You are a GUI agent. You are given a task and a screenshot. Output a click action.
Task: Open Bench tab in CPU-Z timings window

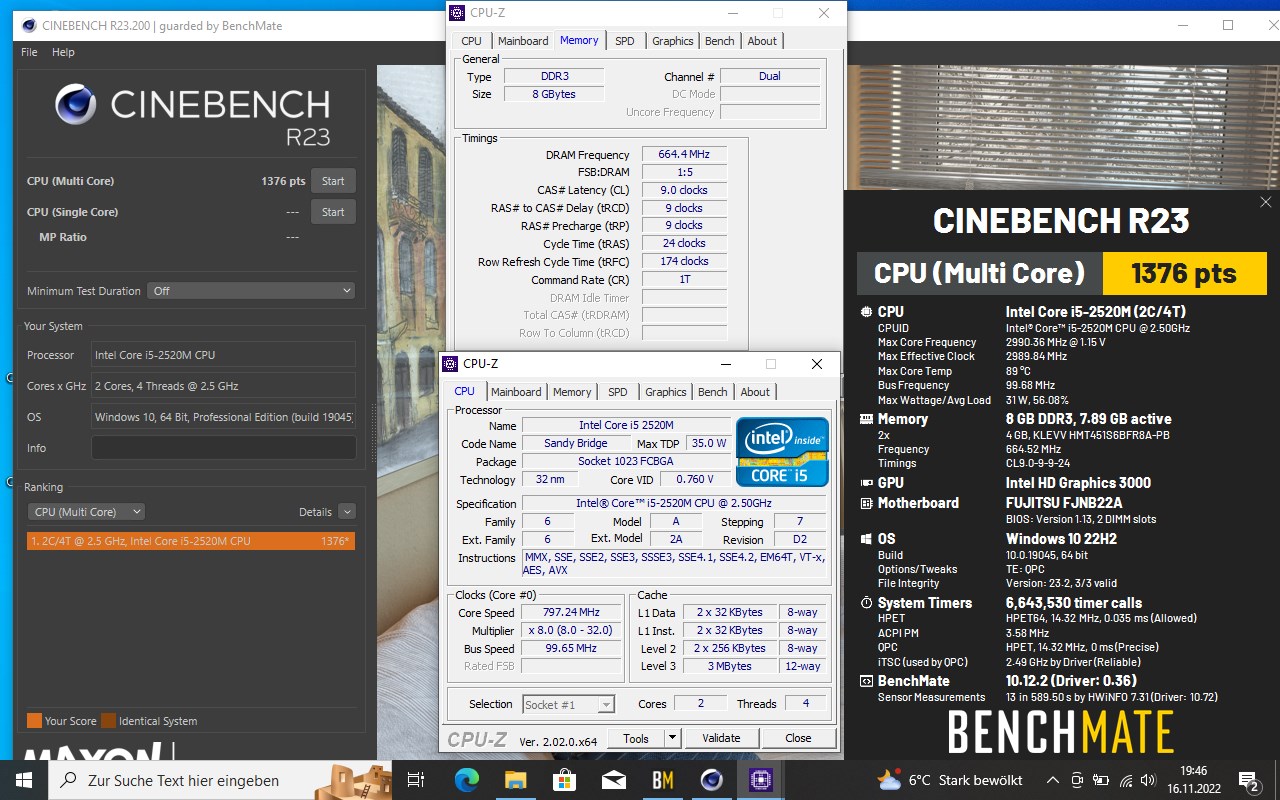coord(719,41)
